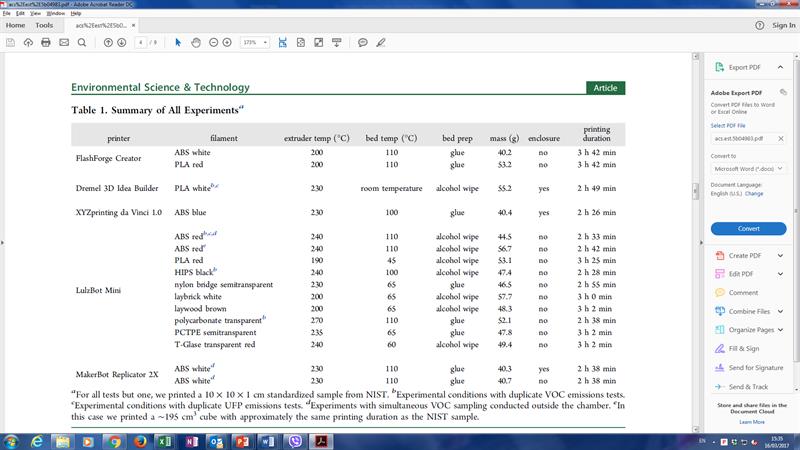This screenshot has width=800, height=450.
Task: Click the blue Convert button
Action: [748, 229]
